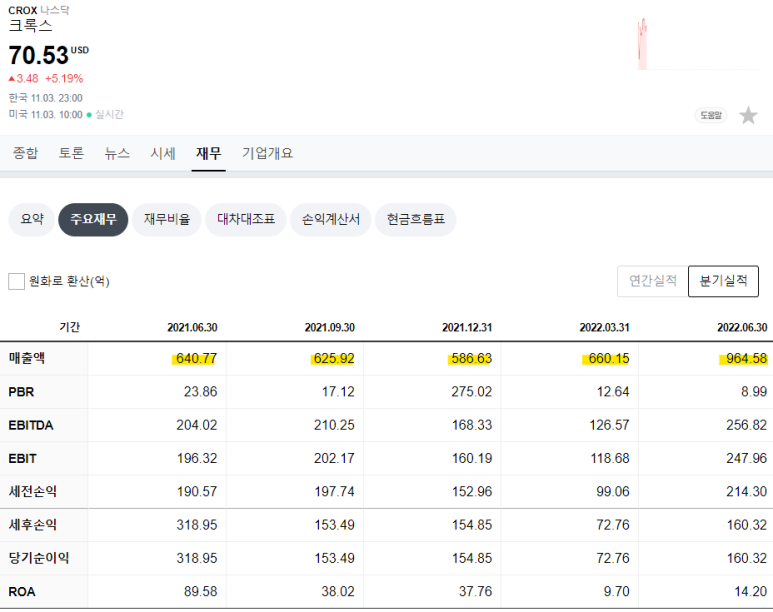Click 세전손익 value 99.06
Image resolution: width=773 pixels, height=612 pixels.
(x=613, y=492)
